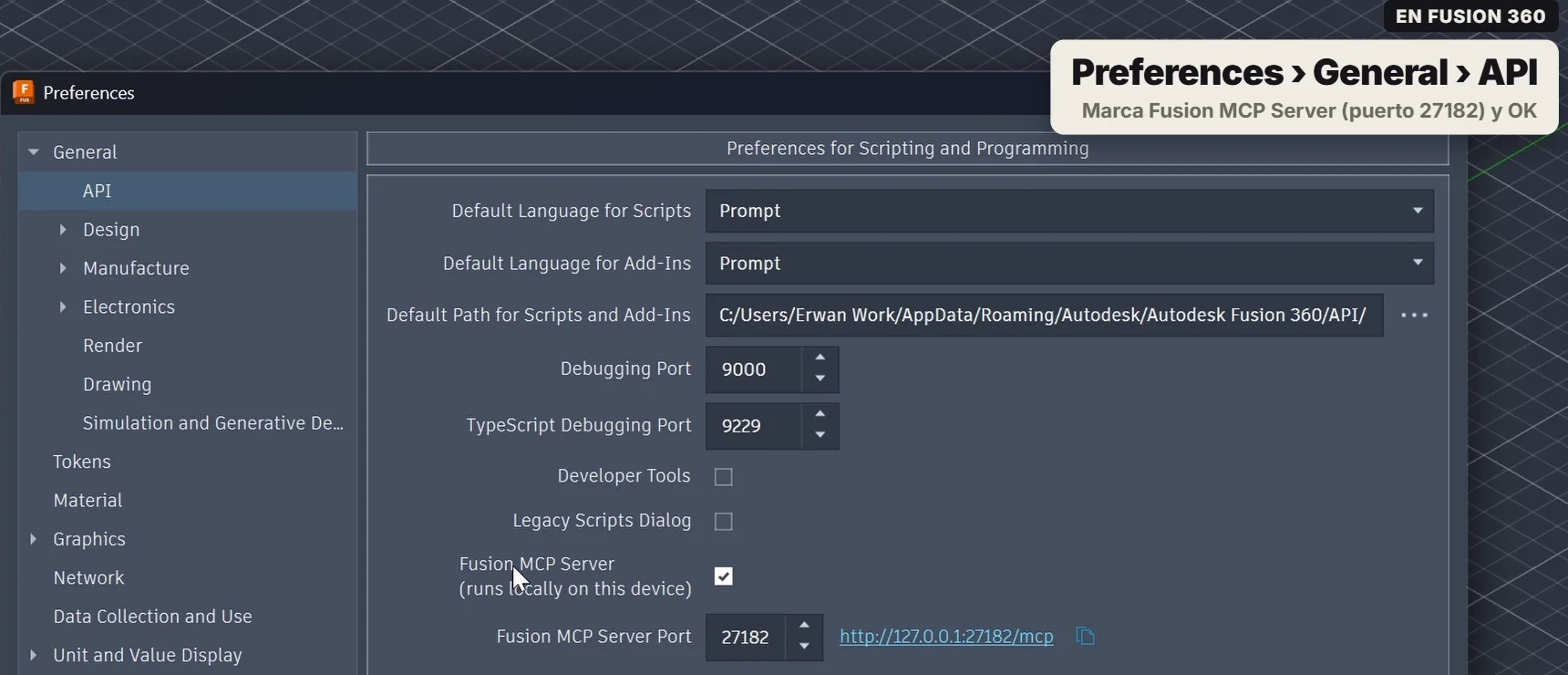Click the Fusion MCP Server Port field

[747, 638]
